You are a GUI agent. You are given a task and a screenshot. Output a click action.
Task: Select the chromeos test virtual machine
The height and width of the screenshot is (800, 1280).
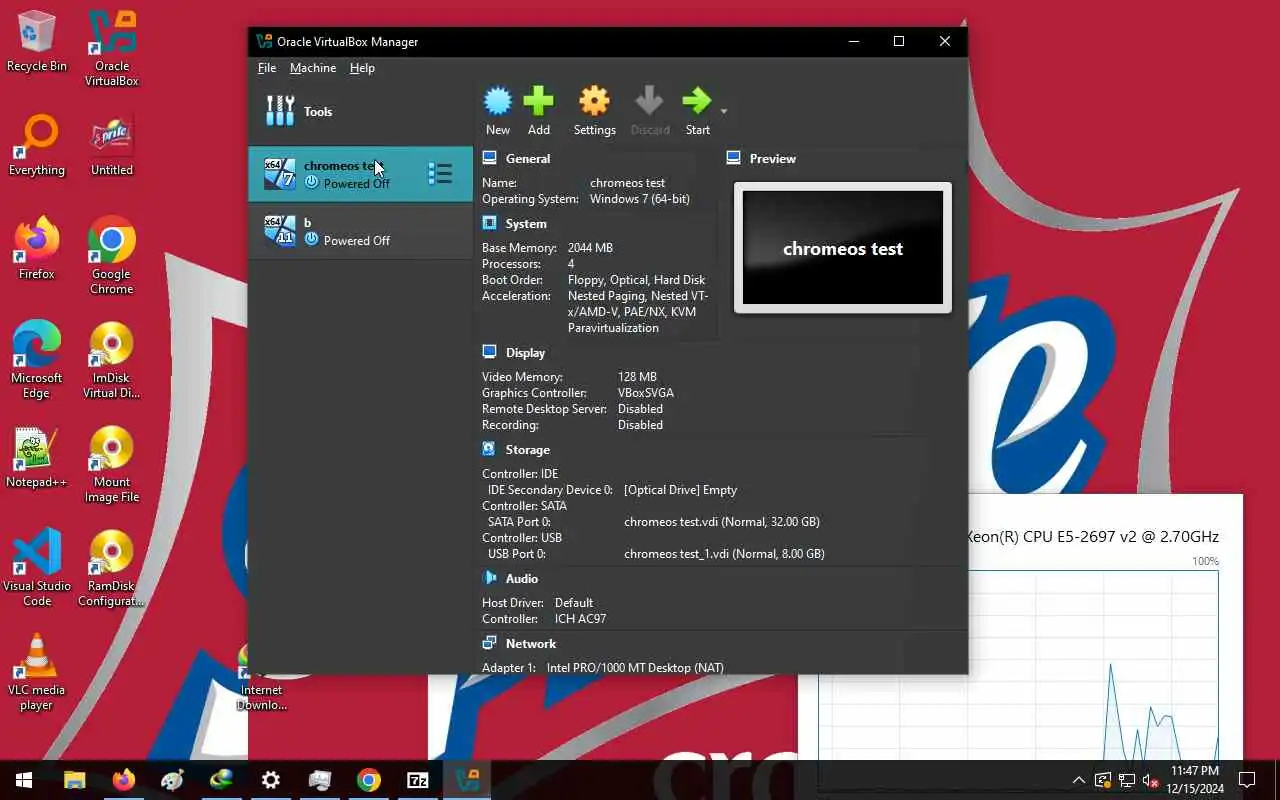click(x=360, y=174)
